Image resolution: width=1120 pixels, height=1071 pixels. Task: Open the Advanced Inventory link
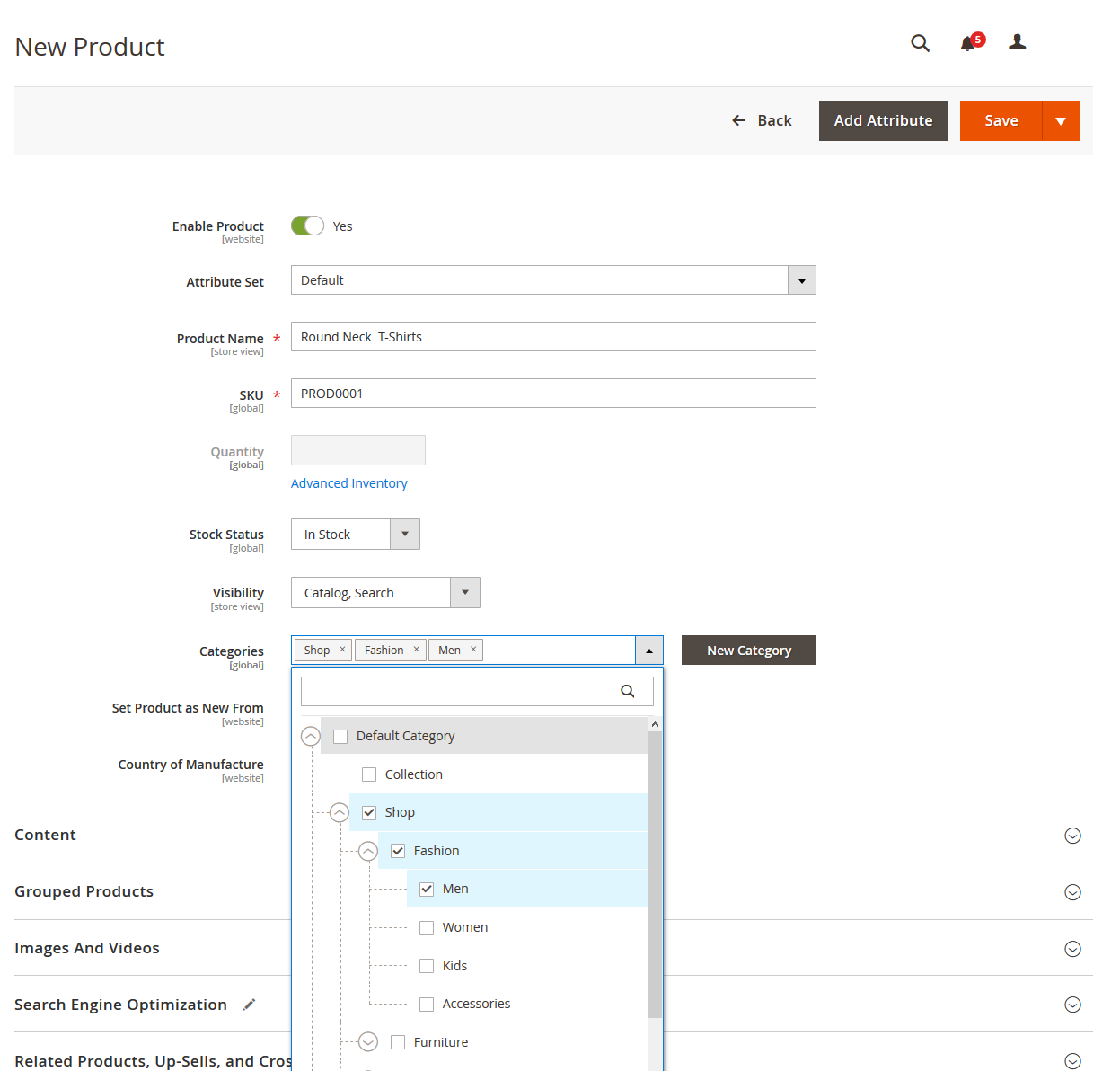pyautogui.click(x=349, y=483)
